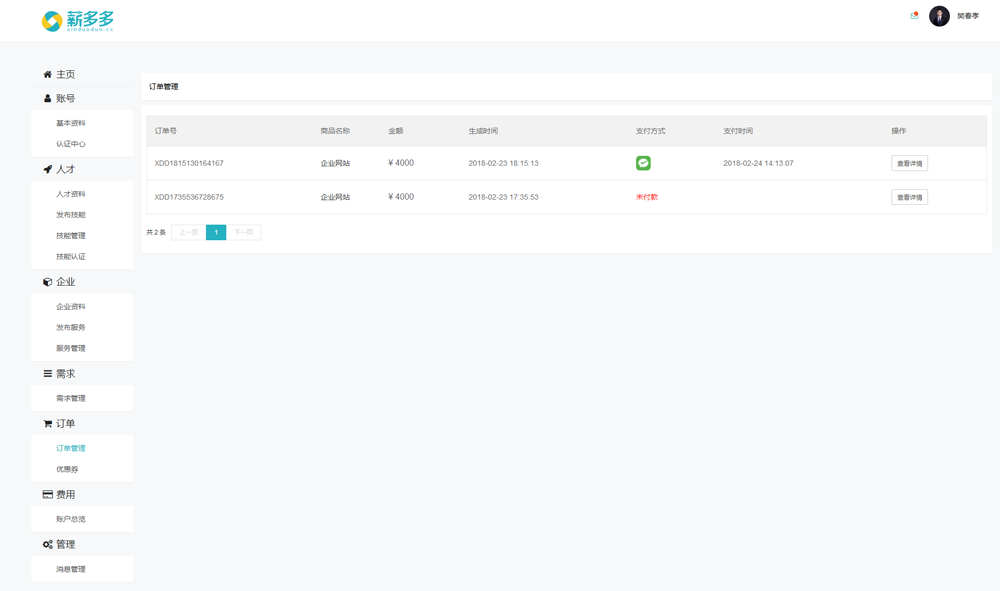Click the person icon beside 账号
This screenshot has height=591, width=1000.
[47, 98]
